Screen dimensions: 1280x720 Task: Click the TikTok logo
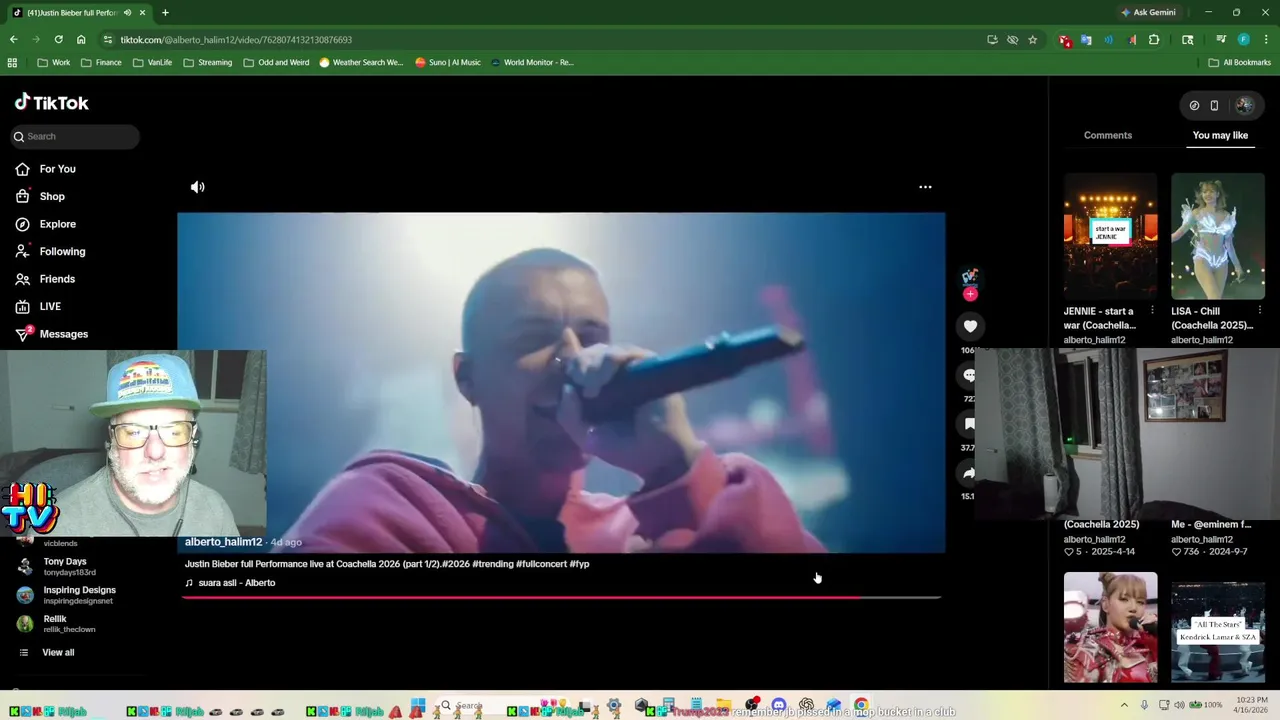click(x=51, y=102)
